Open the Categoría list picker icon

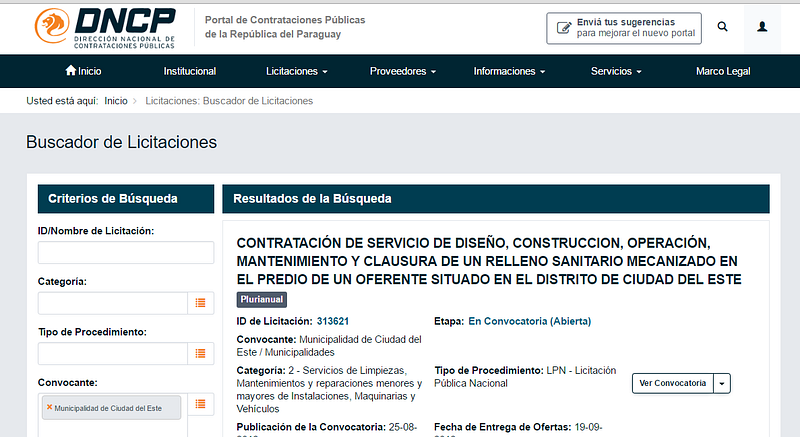click(x=201, y=303)
